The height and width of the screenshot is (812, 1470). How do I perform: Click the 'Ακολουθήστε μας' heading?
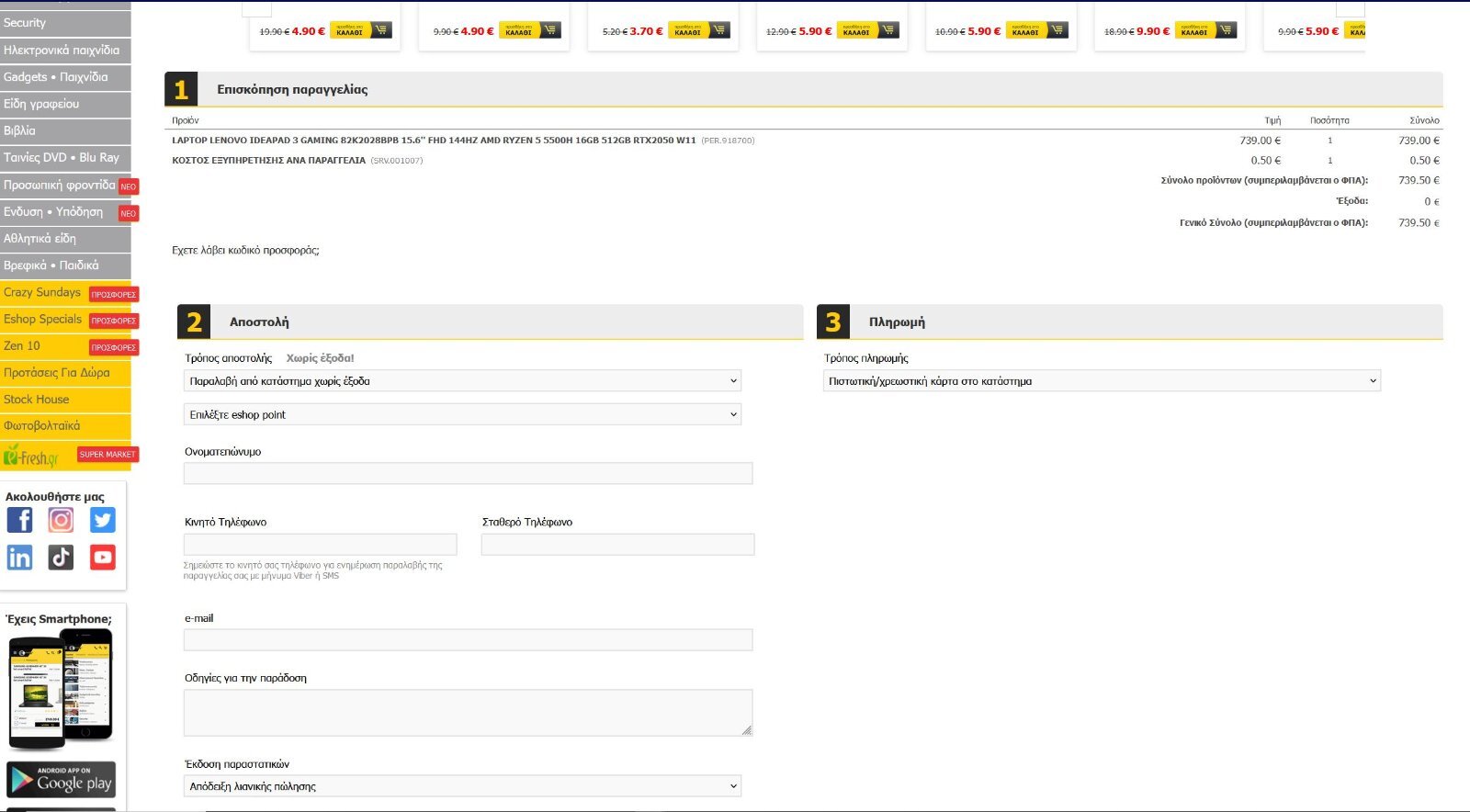(55, 497)
